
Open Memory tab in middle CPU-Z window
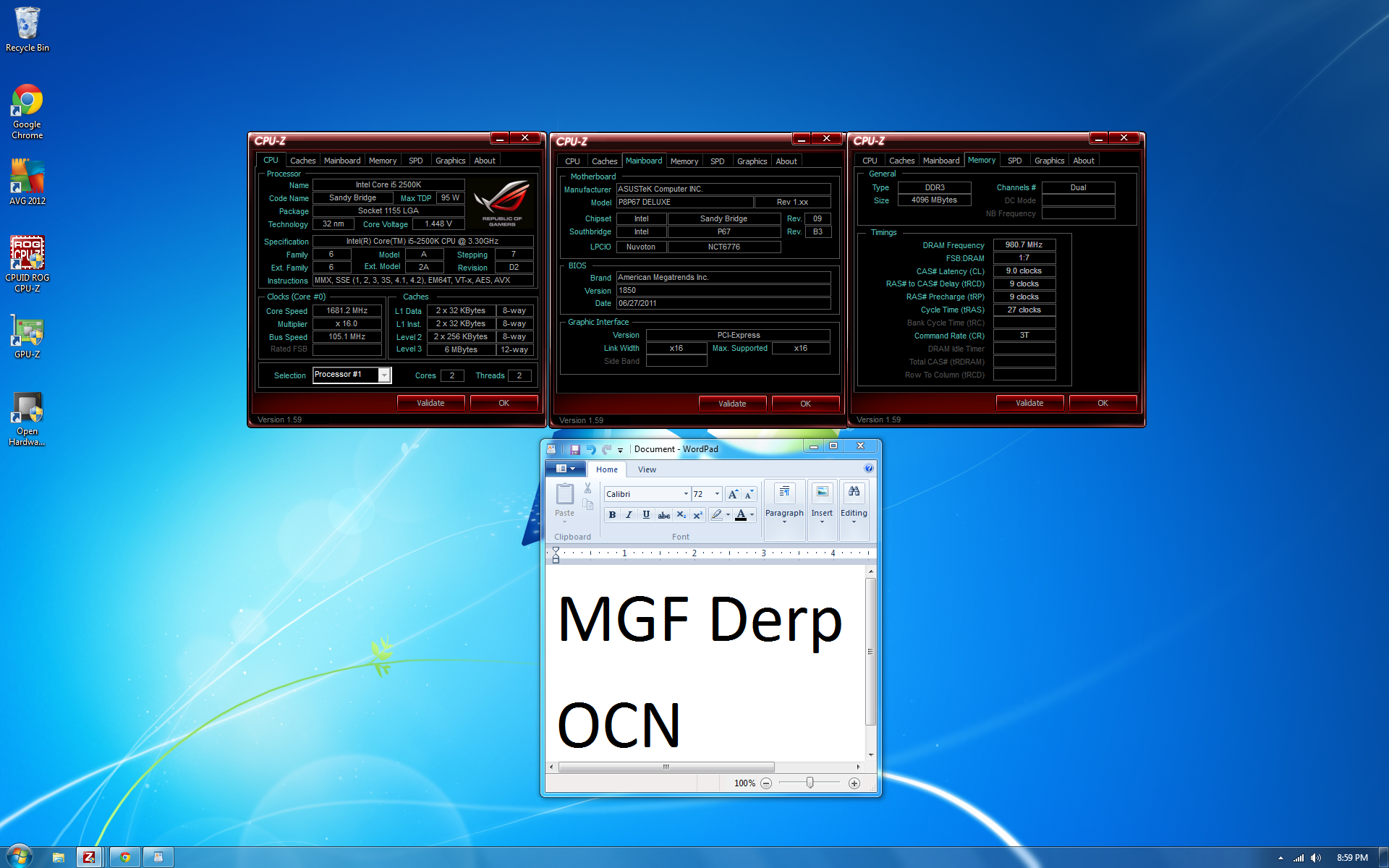(684, 161)
